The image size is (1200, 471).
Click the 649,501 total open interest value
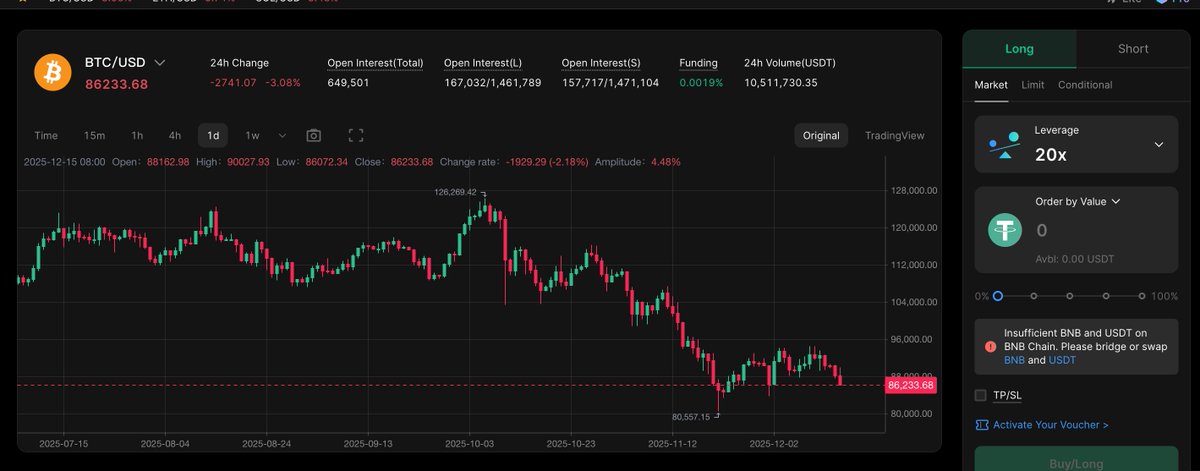(x=348, y=82)
